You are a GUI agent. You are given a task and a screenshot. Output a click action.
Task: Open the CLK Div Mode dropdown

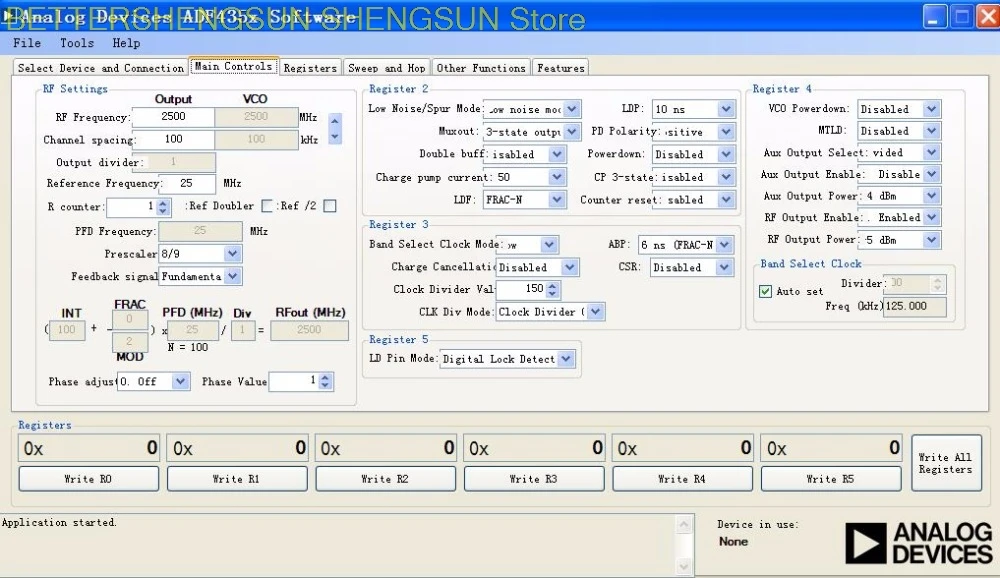pyautogui.click(x=596, y=312)
